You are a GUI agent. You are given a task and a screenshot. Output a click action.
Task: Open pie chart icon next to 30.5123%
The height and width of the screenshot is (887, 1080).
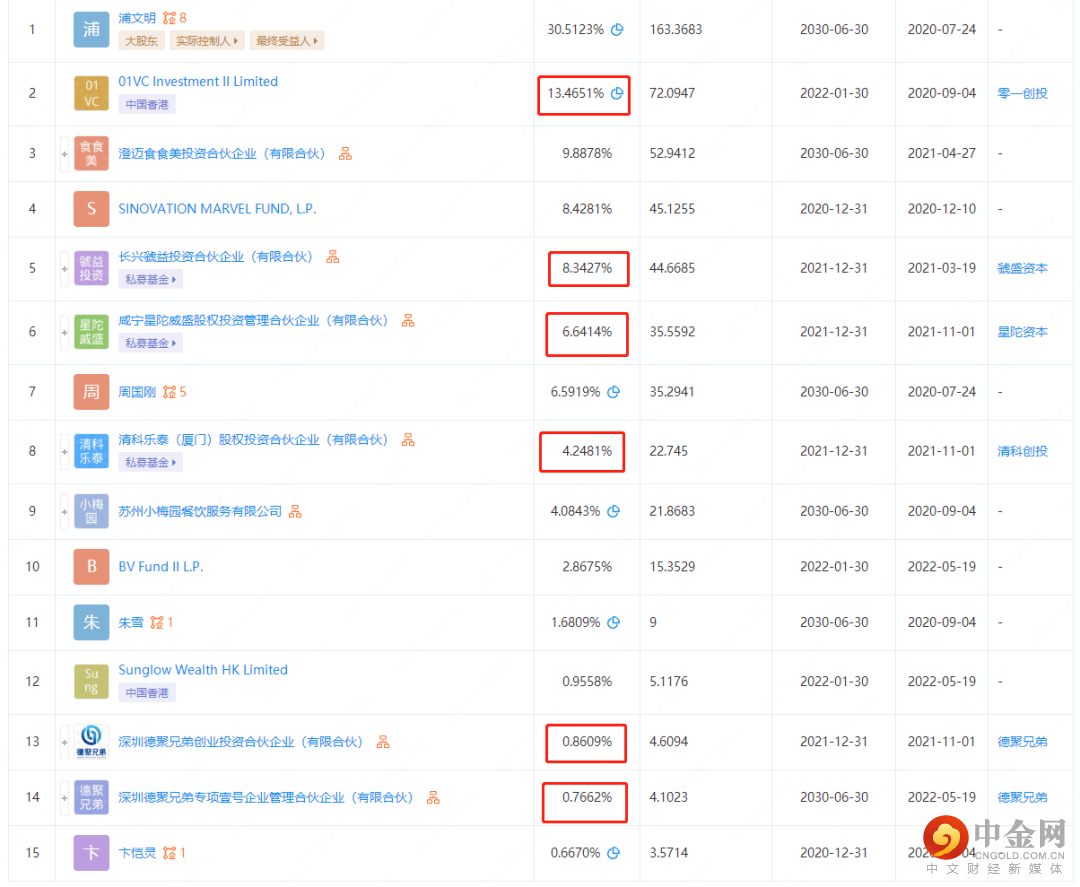point(617,30)
